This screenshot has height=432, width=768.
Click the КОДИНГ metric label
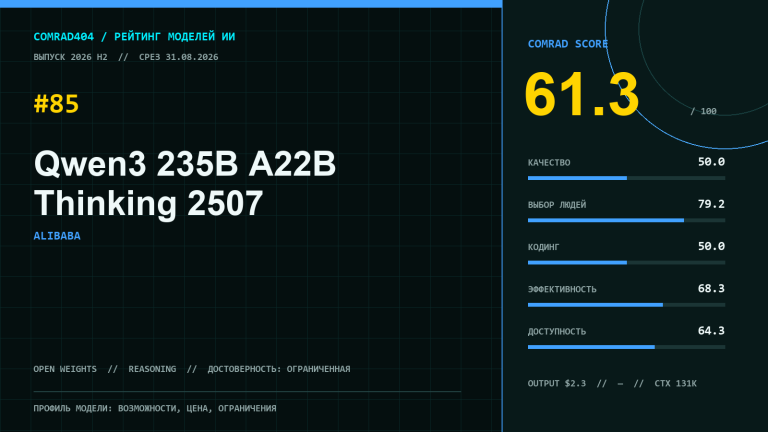(x=544, y=247)
